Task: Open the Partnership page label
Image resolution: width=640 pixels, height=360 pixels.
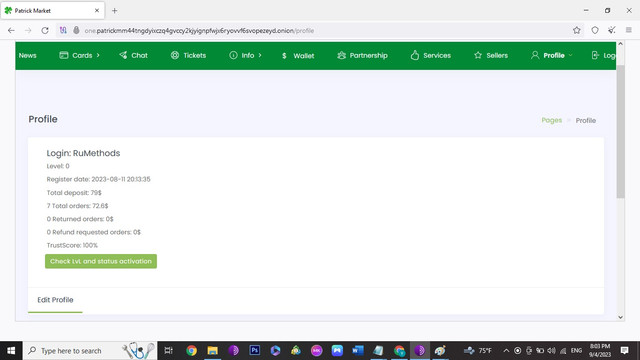Action: coord(369,56)
